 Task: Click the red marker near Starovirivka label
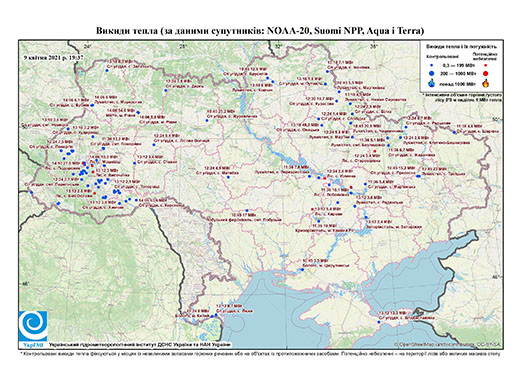tap(375, 151)
